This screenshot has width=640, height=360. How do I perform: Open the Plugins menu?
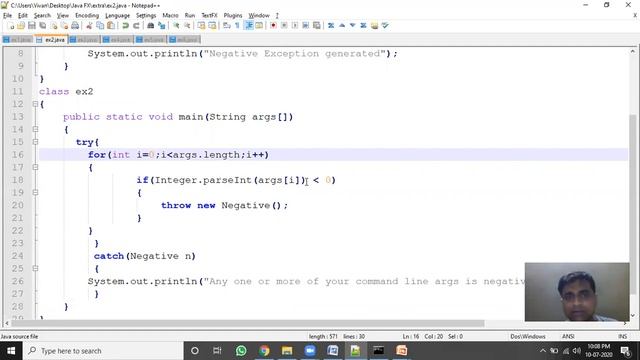[x=233, y=16]
